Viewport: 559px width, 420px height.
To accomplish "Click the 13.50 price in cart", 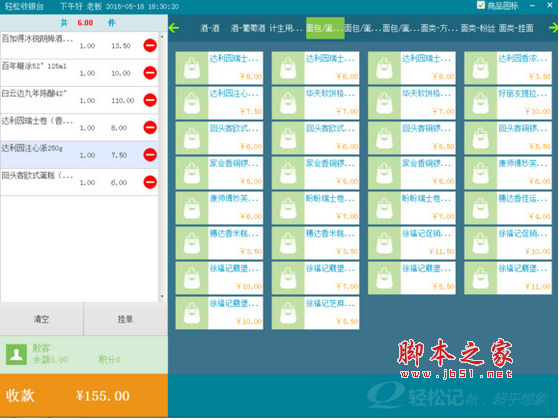I will pyautogui.click(x=121, y=46).
